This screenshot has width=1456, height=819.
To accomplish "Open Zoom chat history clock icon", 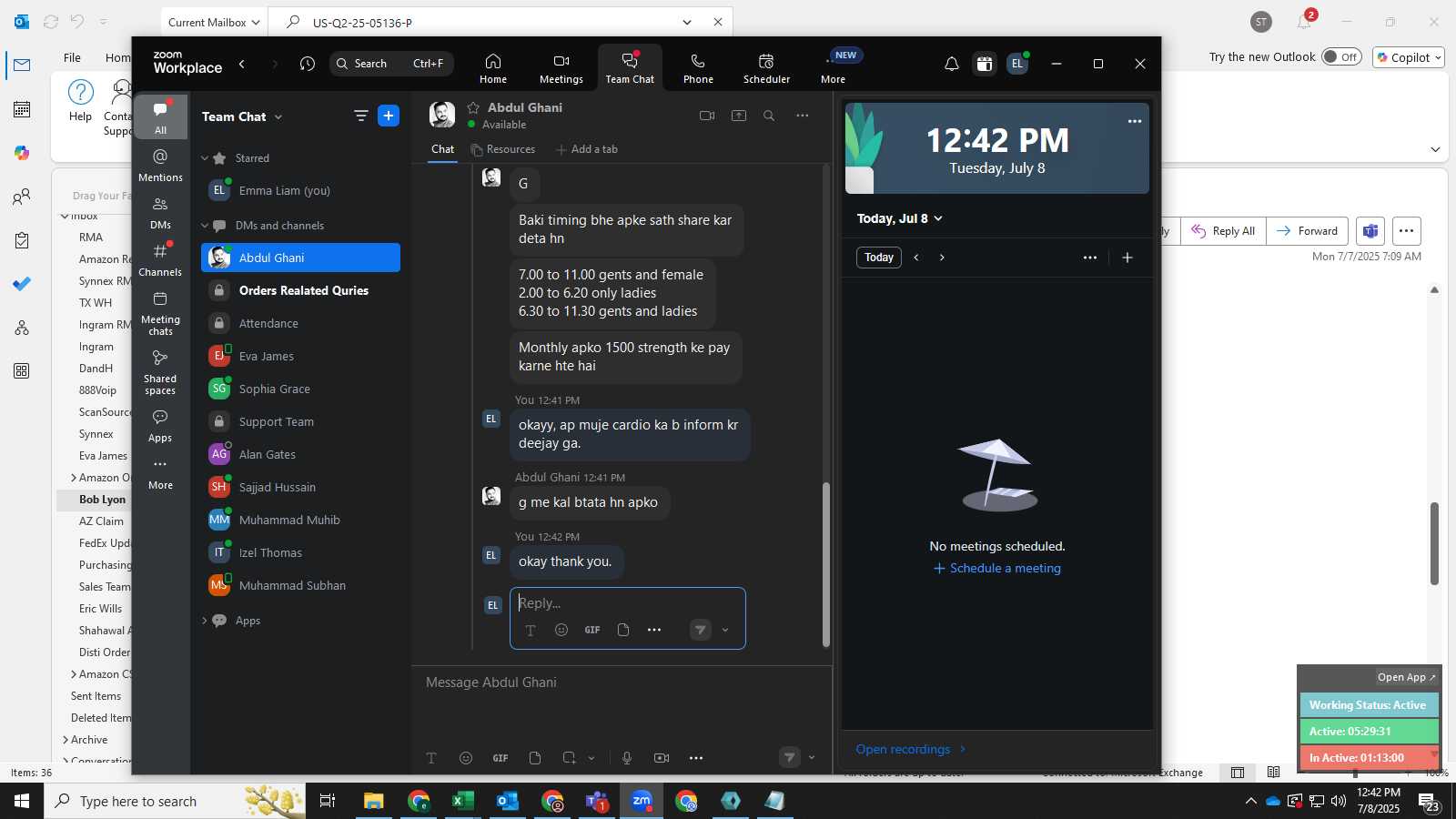I will point(308,64).
